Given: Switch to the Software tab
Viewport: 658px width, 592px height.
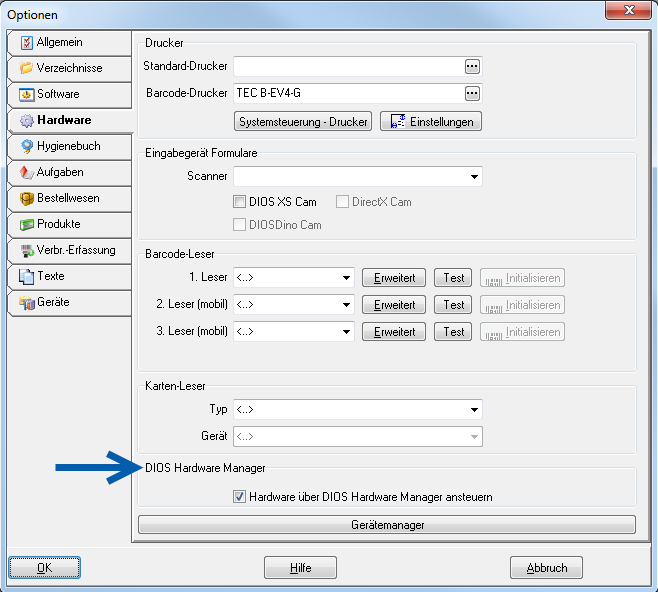Looking at the screenshot, I should click(70, 94).
